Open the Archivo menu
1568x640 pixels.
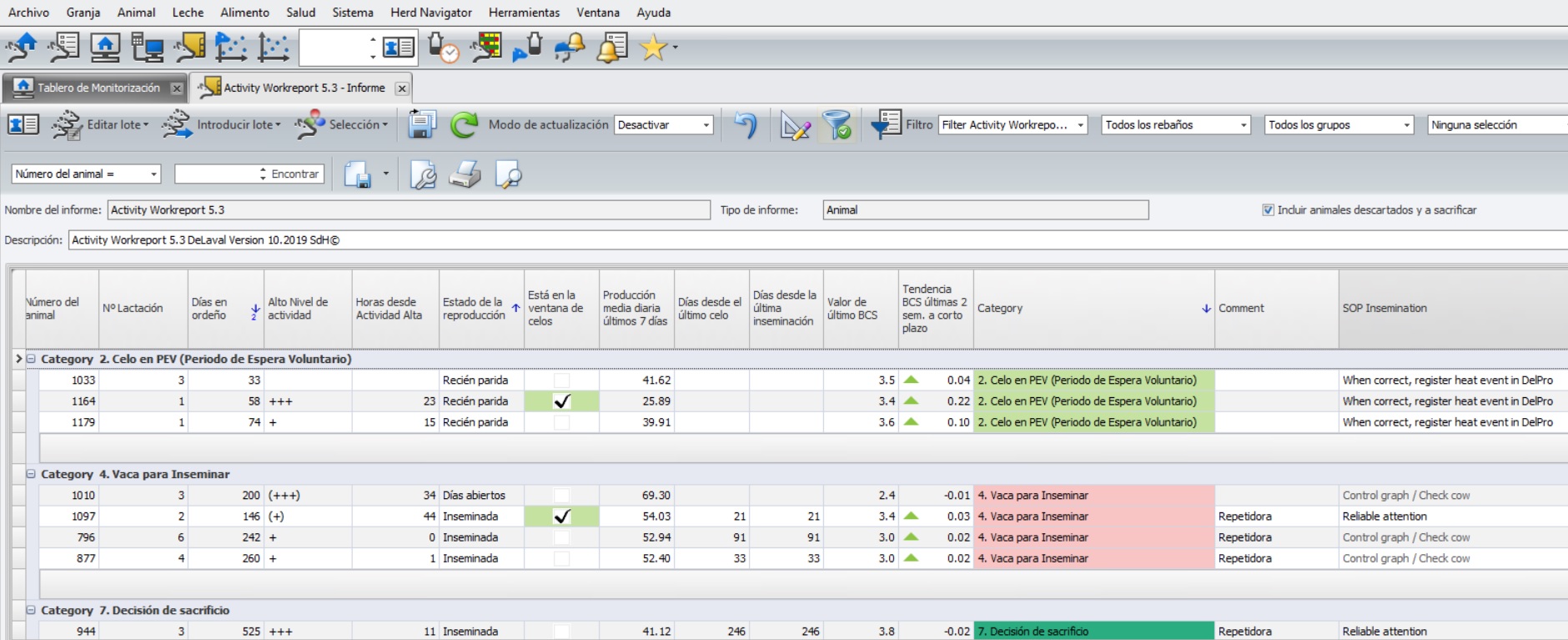click(28, 13)
